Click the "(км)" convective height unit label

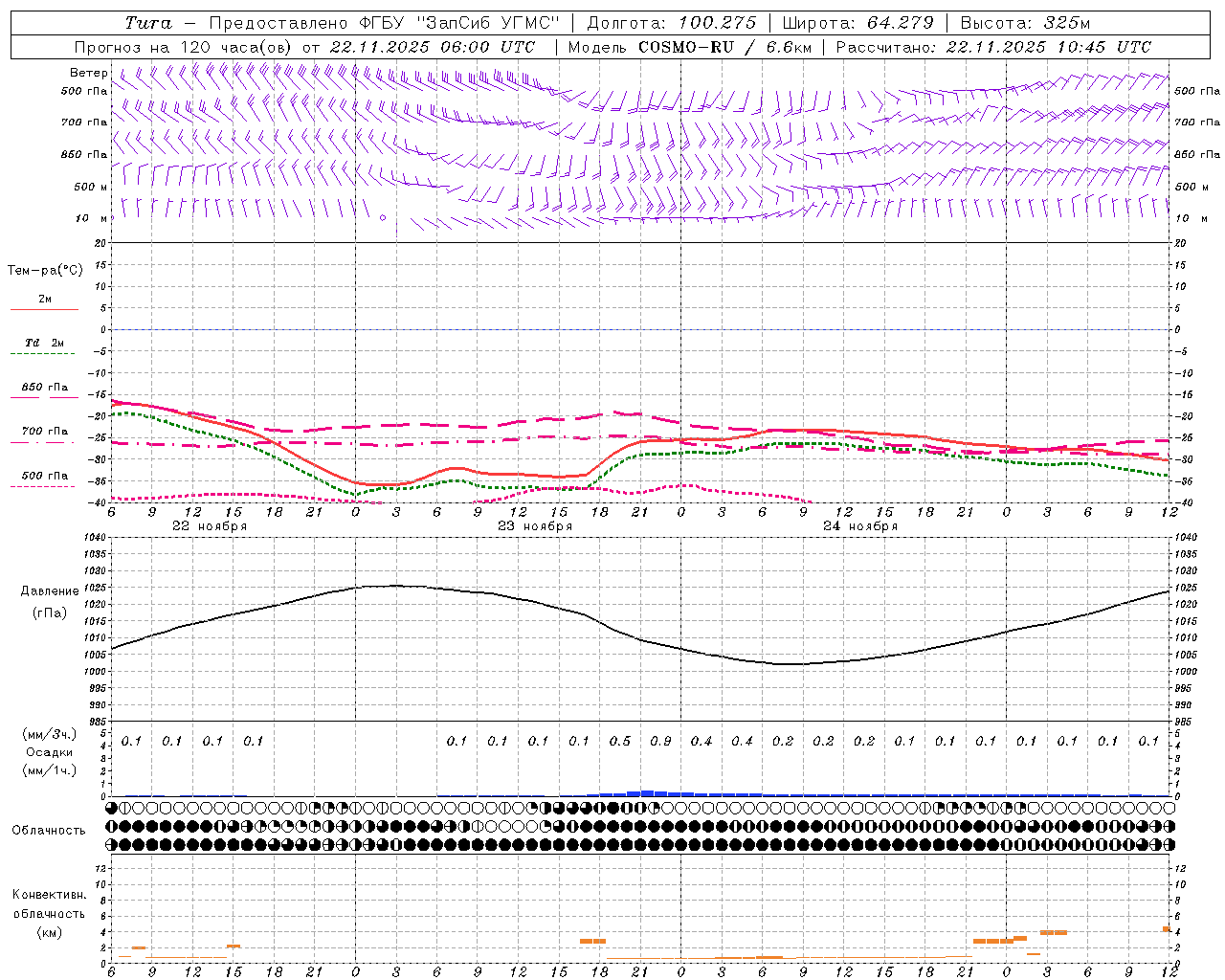click(50, 932)
